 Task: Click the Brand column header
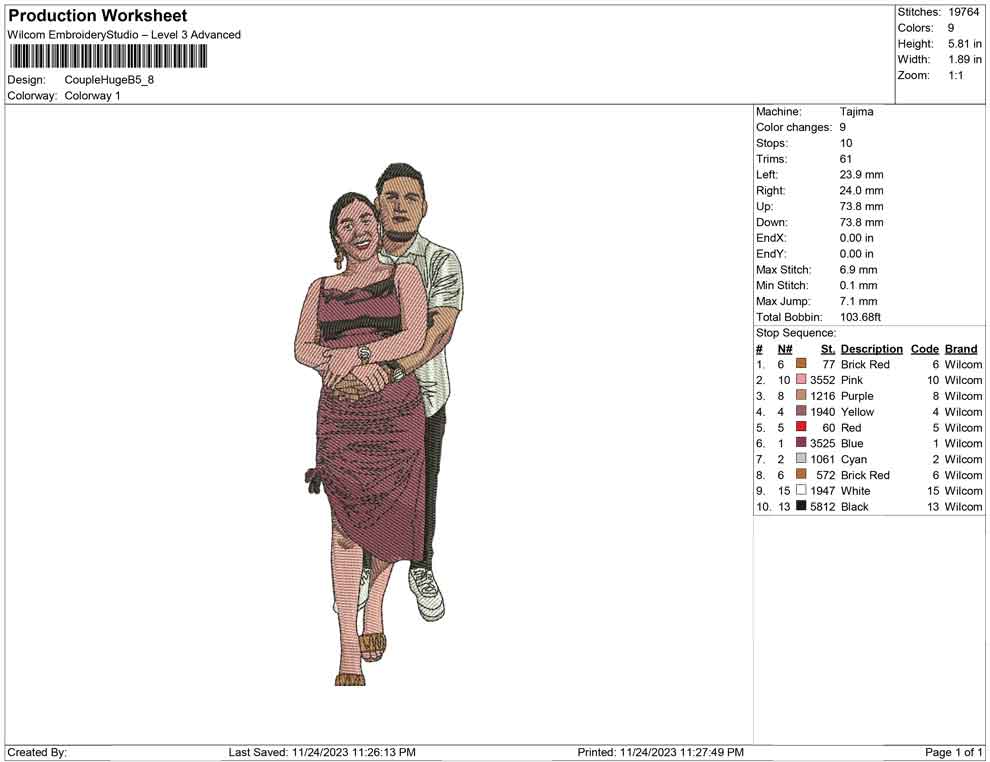pos(960,349)
